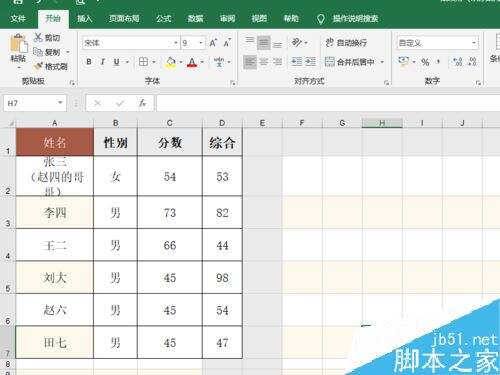Open fill color dropdown arrow

(x=181, y=62)
